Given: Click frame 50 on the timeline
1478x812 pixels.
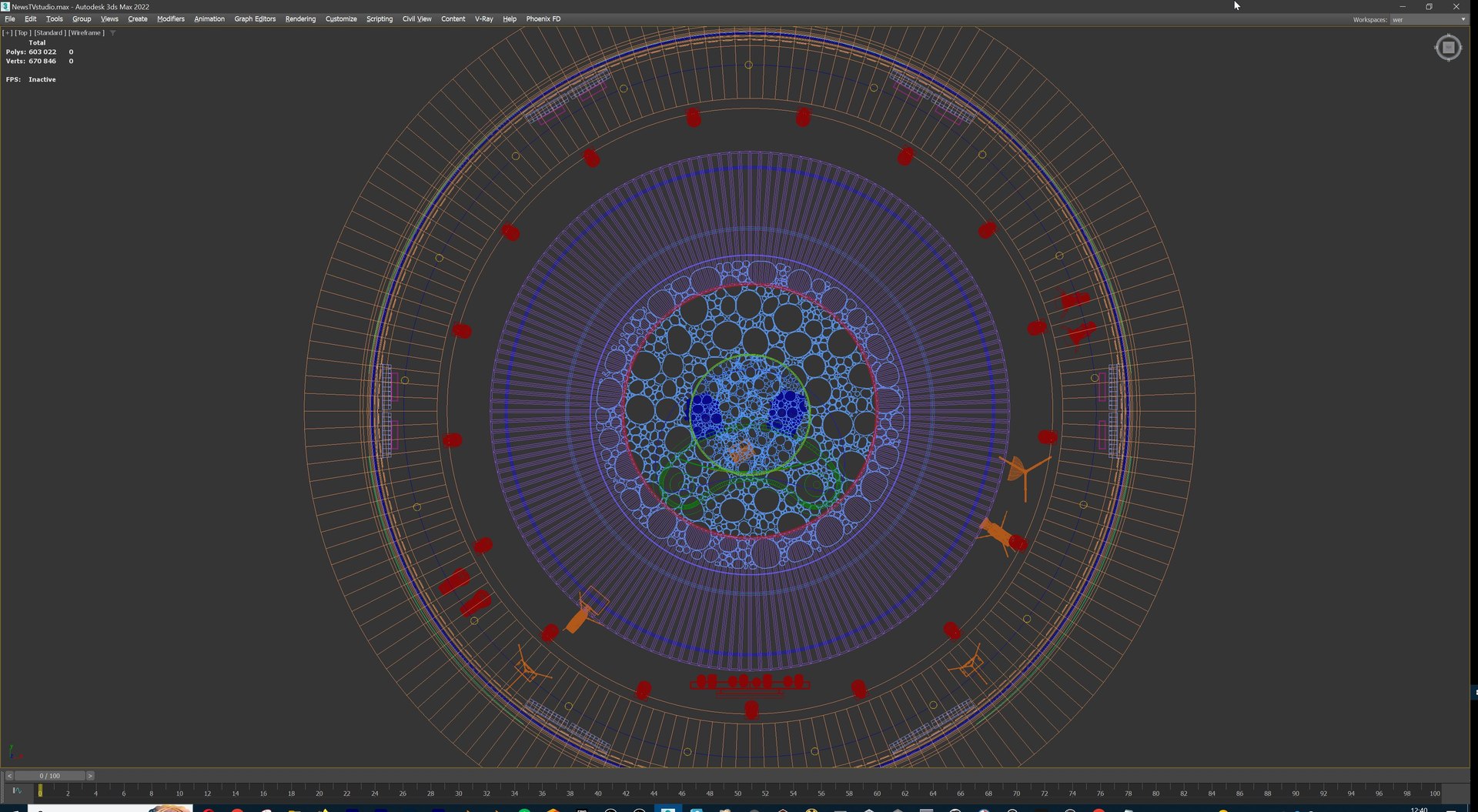Looking at the screenshot, I should click(x=737, y=793).
